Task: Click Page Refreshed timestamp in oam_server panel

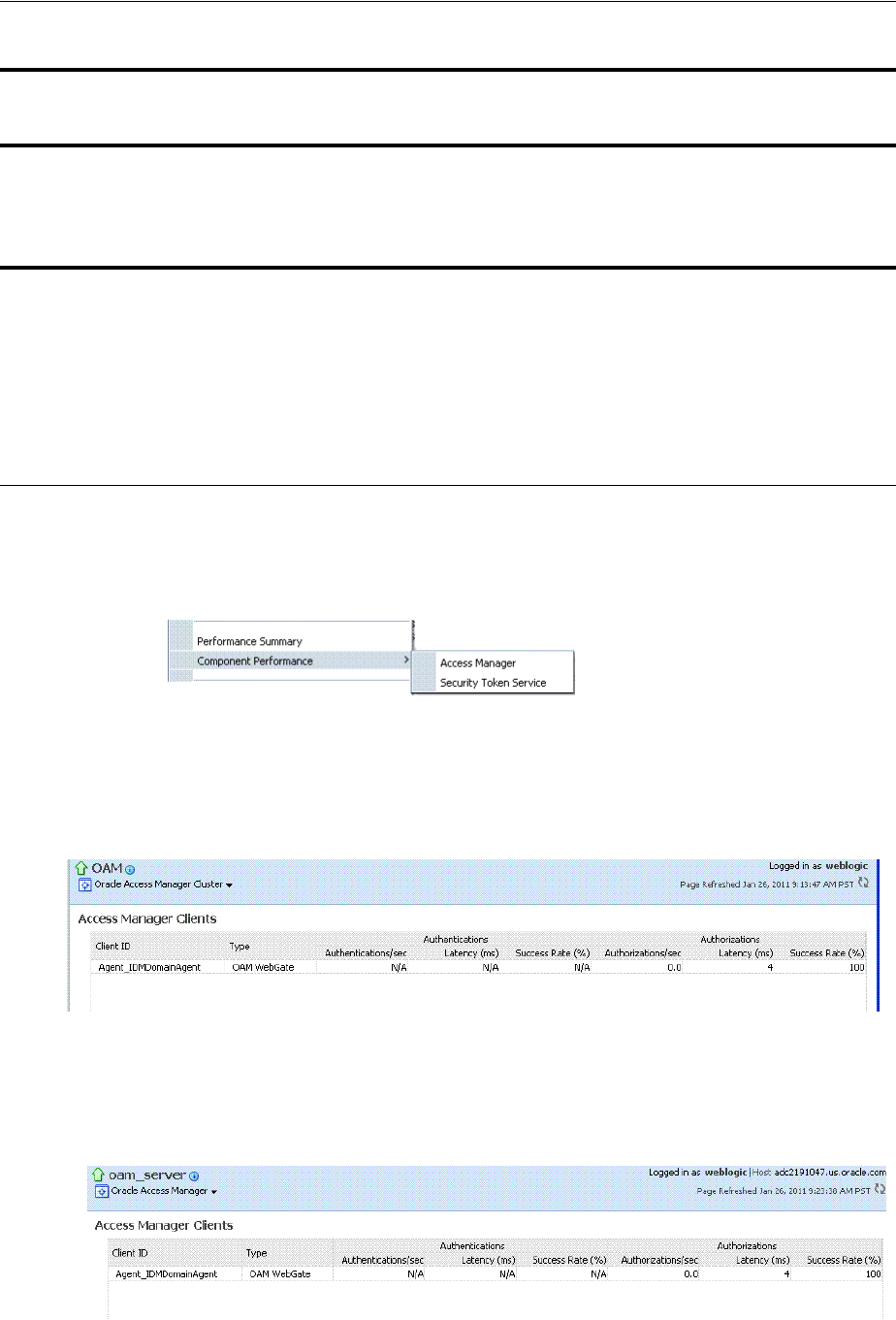Action: (785, 1190)
